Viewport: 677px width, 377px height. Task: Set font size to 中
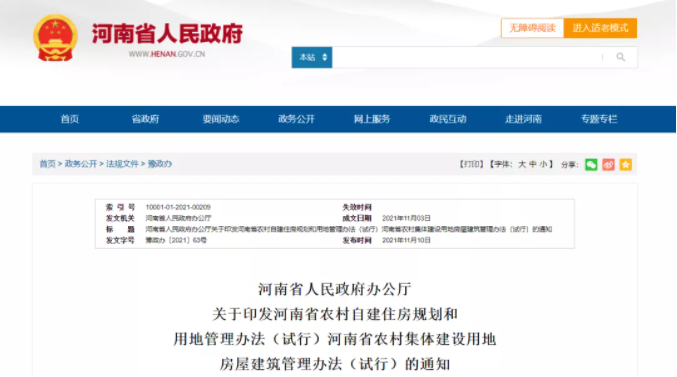coord(533,164)
